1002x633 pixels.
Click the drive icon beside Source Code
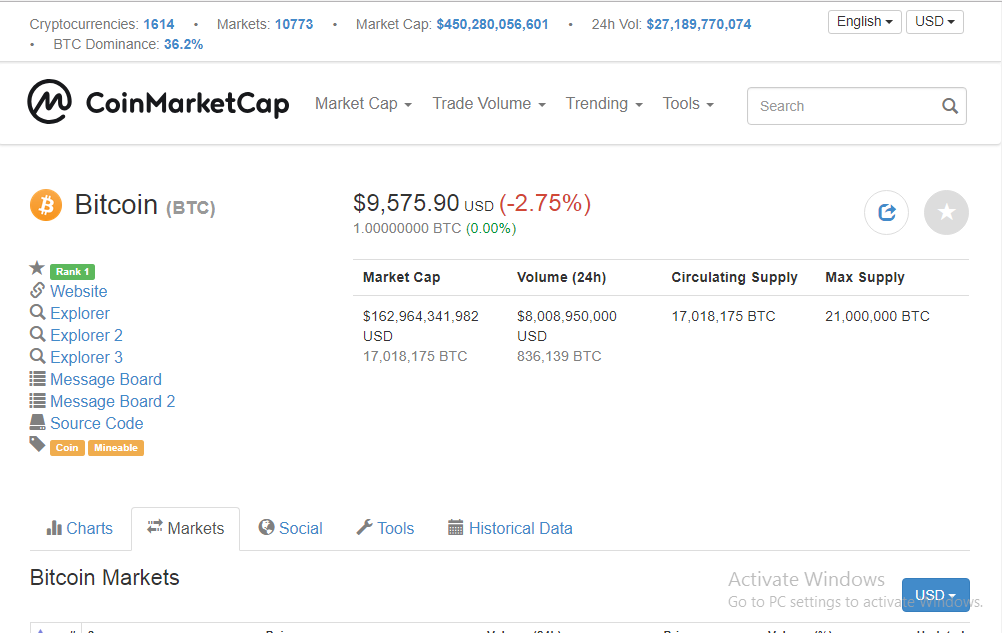38,422
